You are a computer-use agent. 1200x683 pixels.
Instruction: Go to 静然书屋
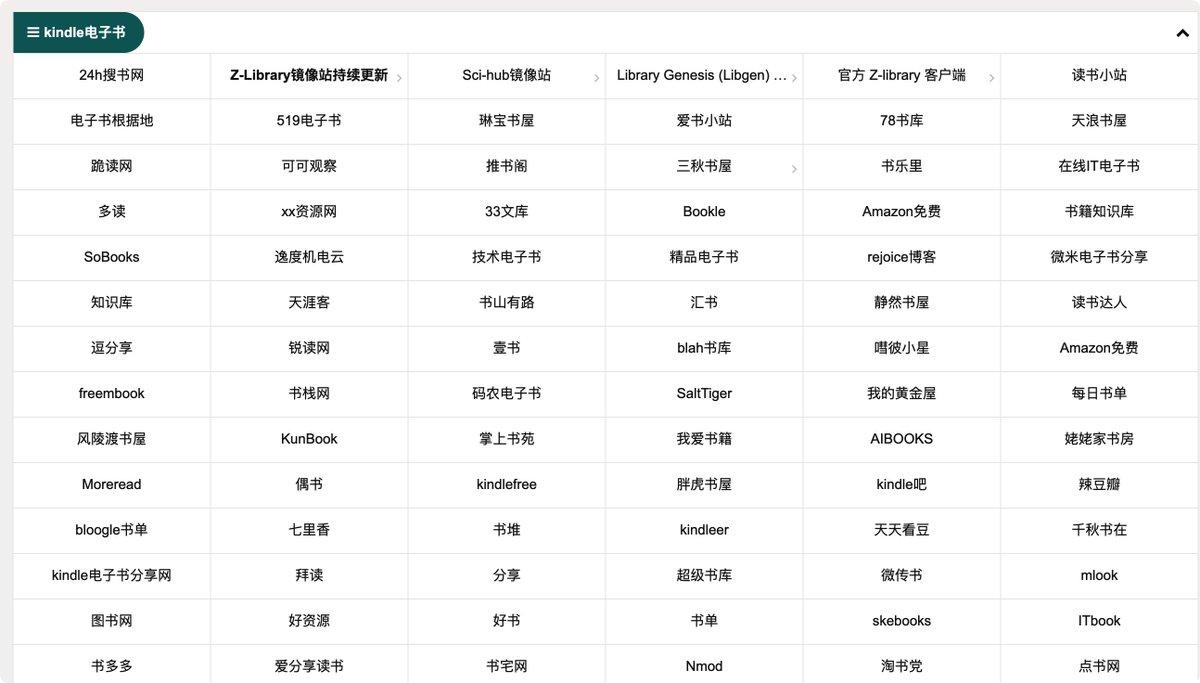pos(902,302)
